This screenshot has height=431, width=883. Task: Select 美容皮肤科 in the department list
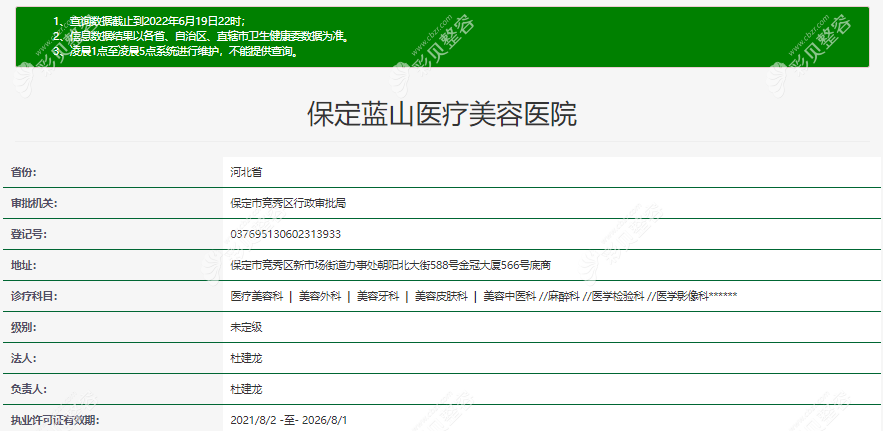coord(441,296)
